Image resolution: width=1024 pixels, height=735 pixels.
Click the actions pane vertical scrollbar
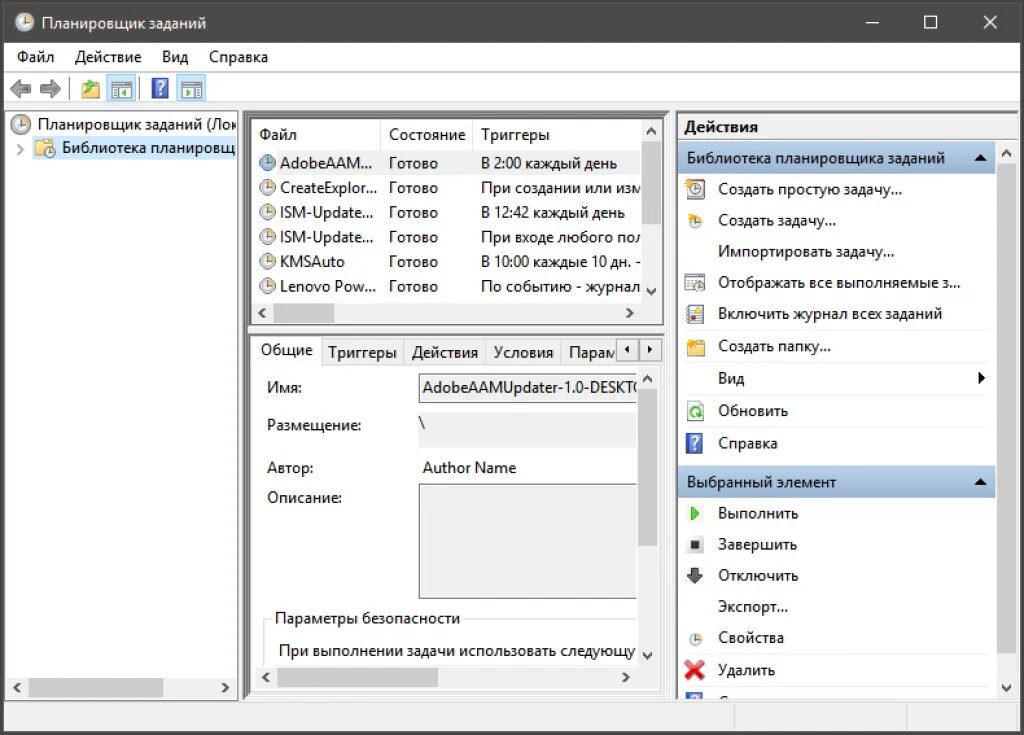click(x=1006, y=408)
